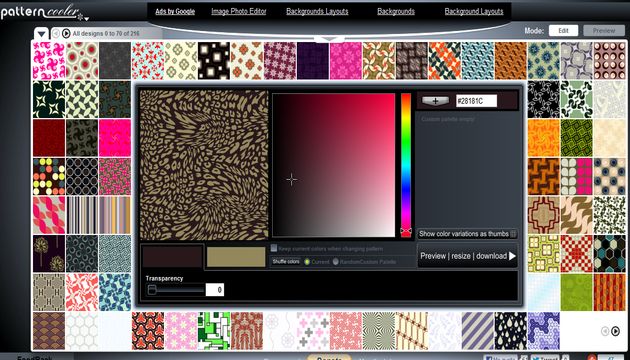The width and height of the screenshot is (630, 360).
Task: Click the Transparency value field
Action: click(x=215, y=290)
